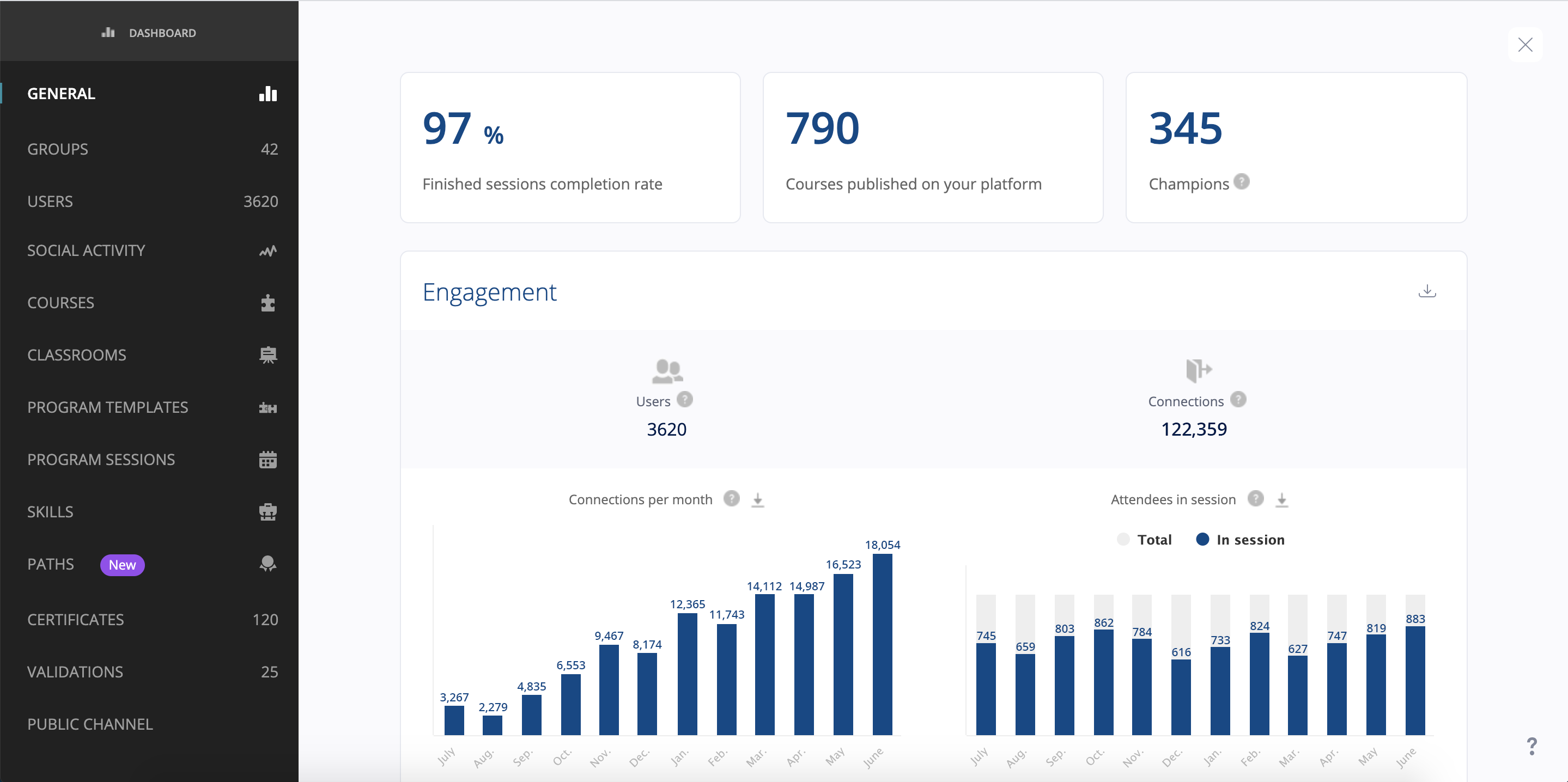The width and height of the screenshot is (1568, 782).
Task: Click the Classrooms icon in sidebar
Action: 268,354
